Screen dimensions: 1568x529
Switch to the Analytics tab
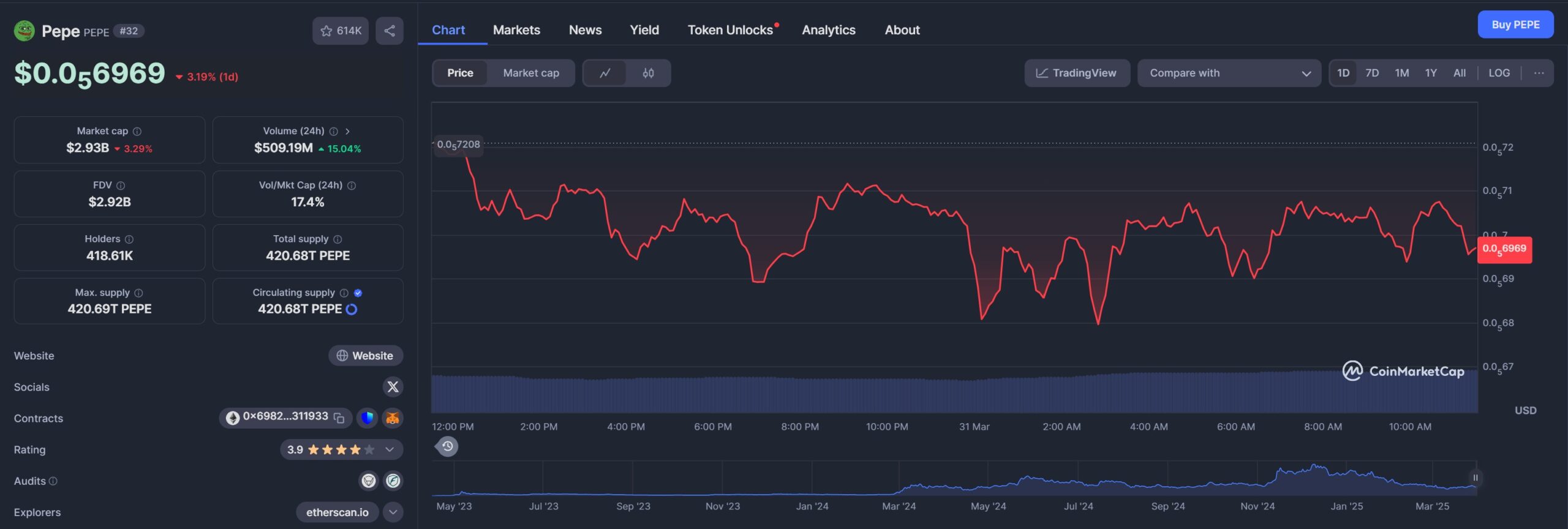[829, 30]
